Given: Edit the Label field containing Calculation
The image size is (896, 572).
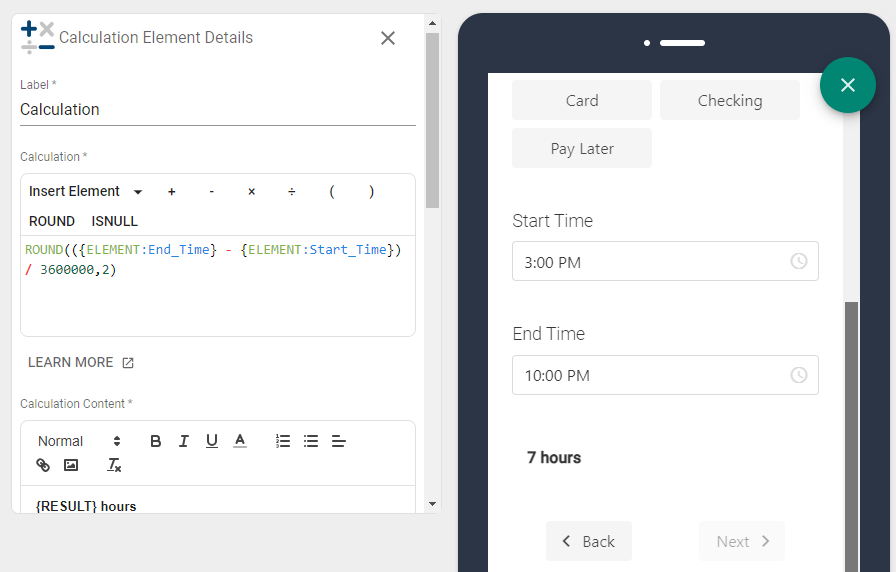Looking at the screenshot, I should point(218,109).
